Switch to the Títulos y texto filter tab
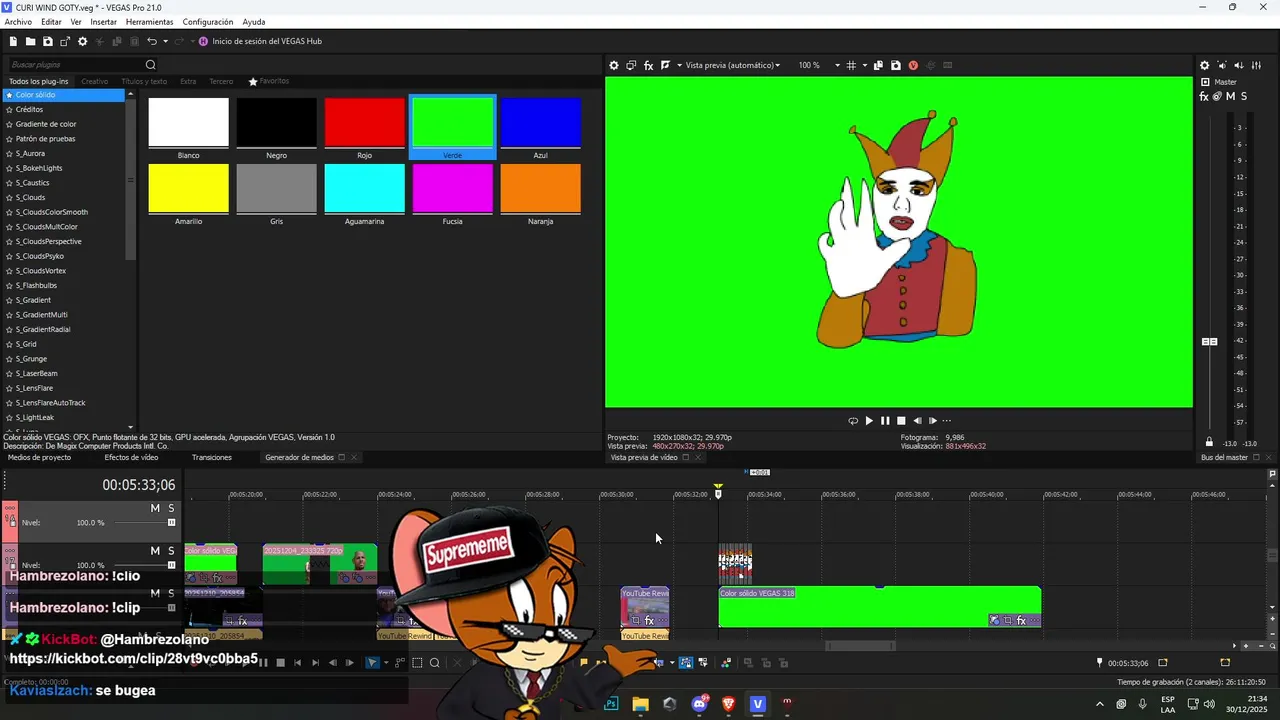The height and width of the screenshot is (720, 1280). (x=144, y=81)
